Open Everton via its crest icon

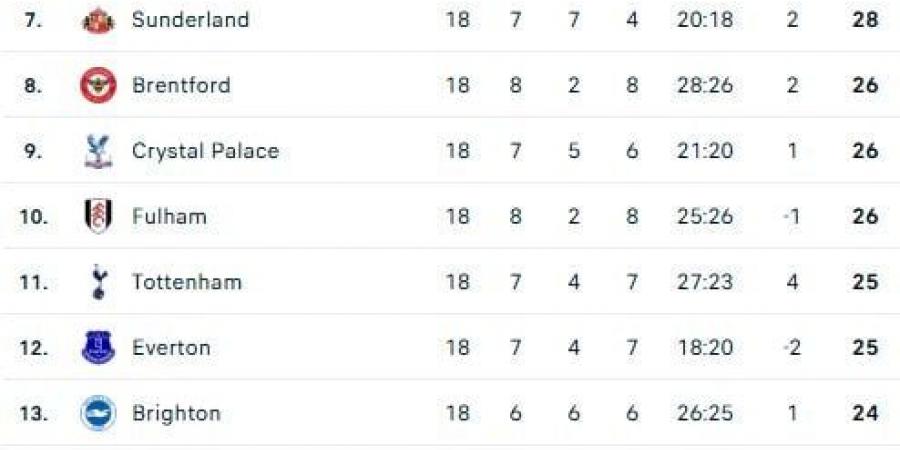click(x=98, y=348)
